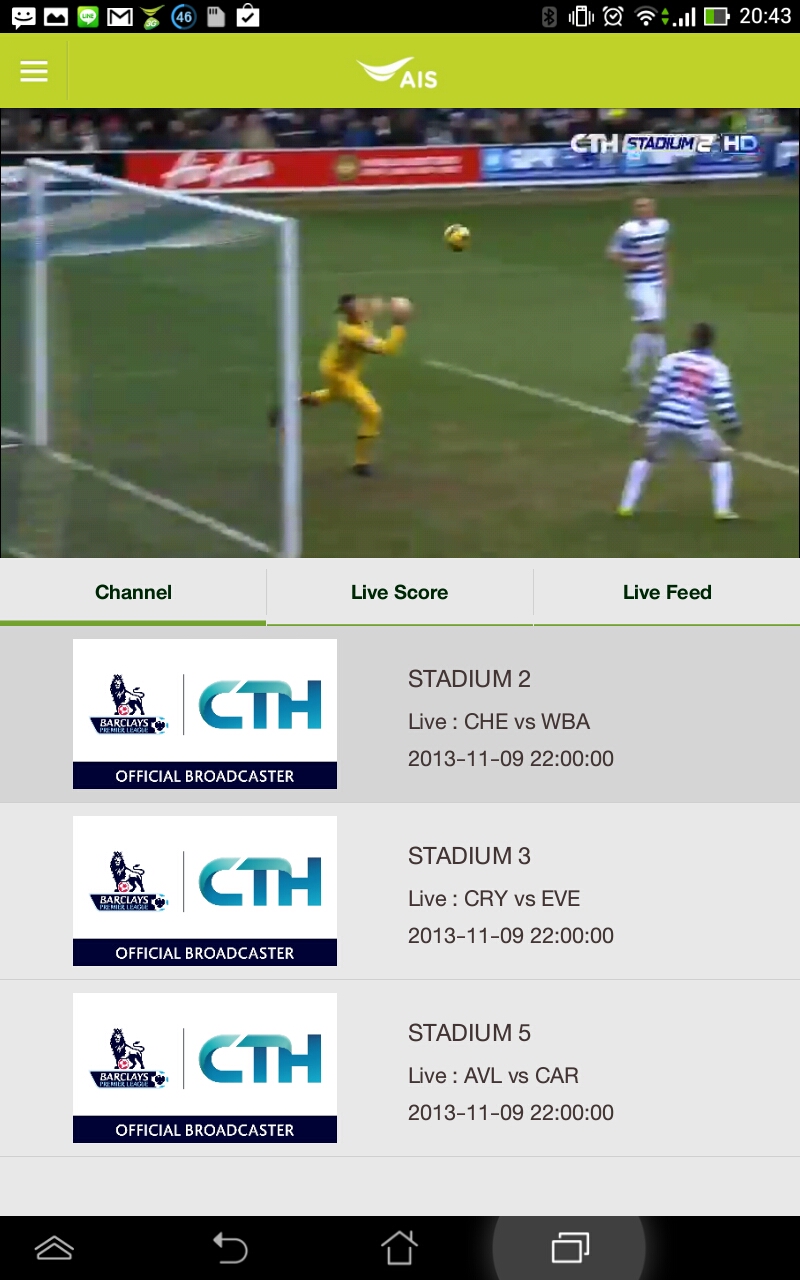Open the recent apps icon

(570, 1247)
